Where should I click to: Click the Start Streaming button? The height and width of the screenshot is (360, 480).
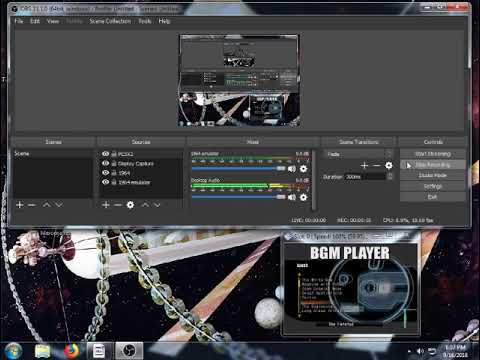(x=433, y=154)
